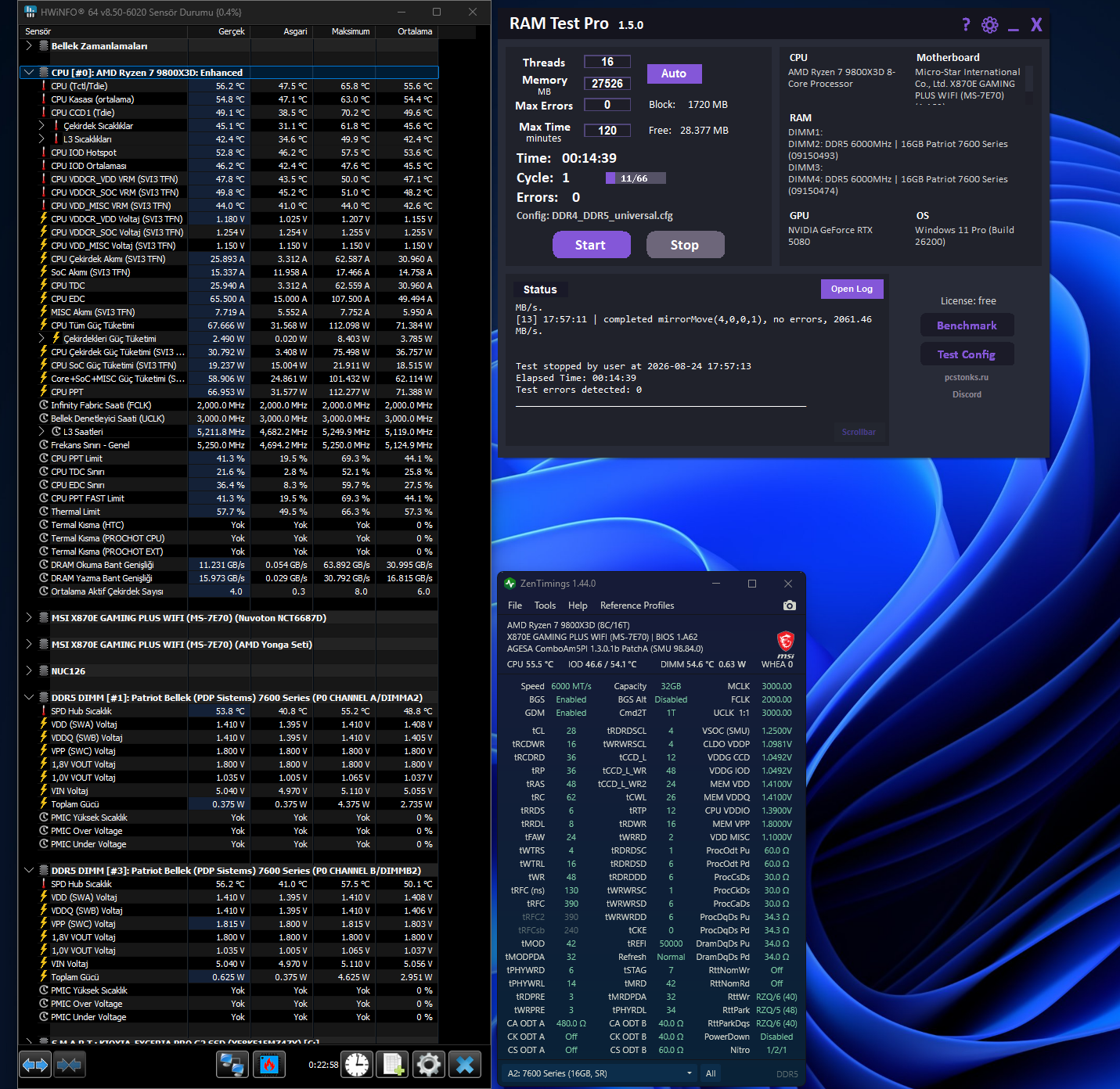This screenshot has width=1120, height=1089.
Task: Click the icon beside Thermal Limit row
Action: pos(44,512)
